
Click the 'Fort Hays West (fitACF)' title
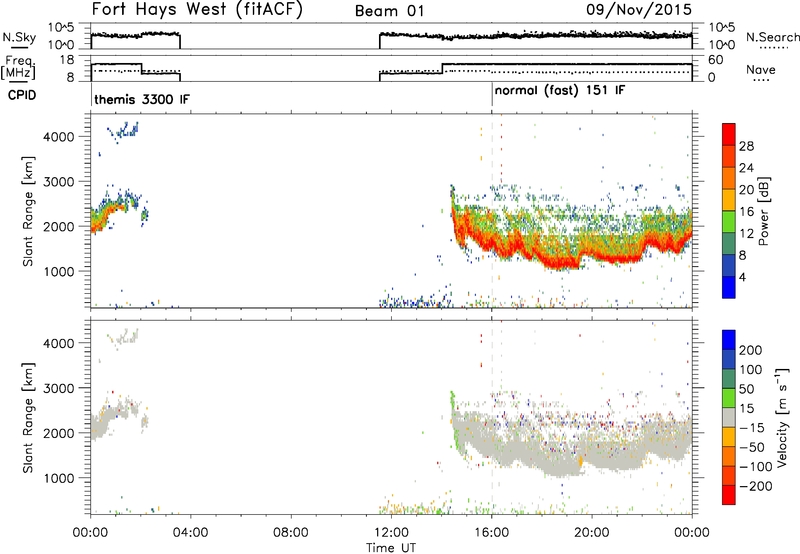pos(197,10)
